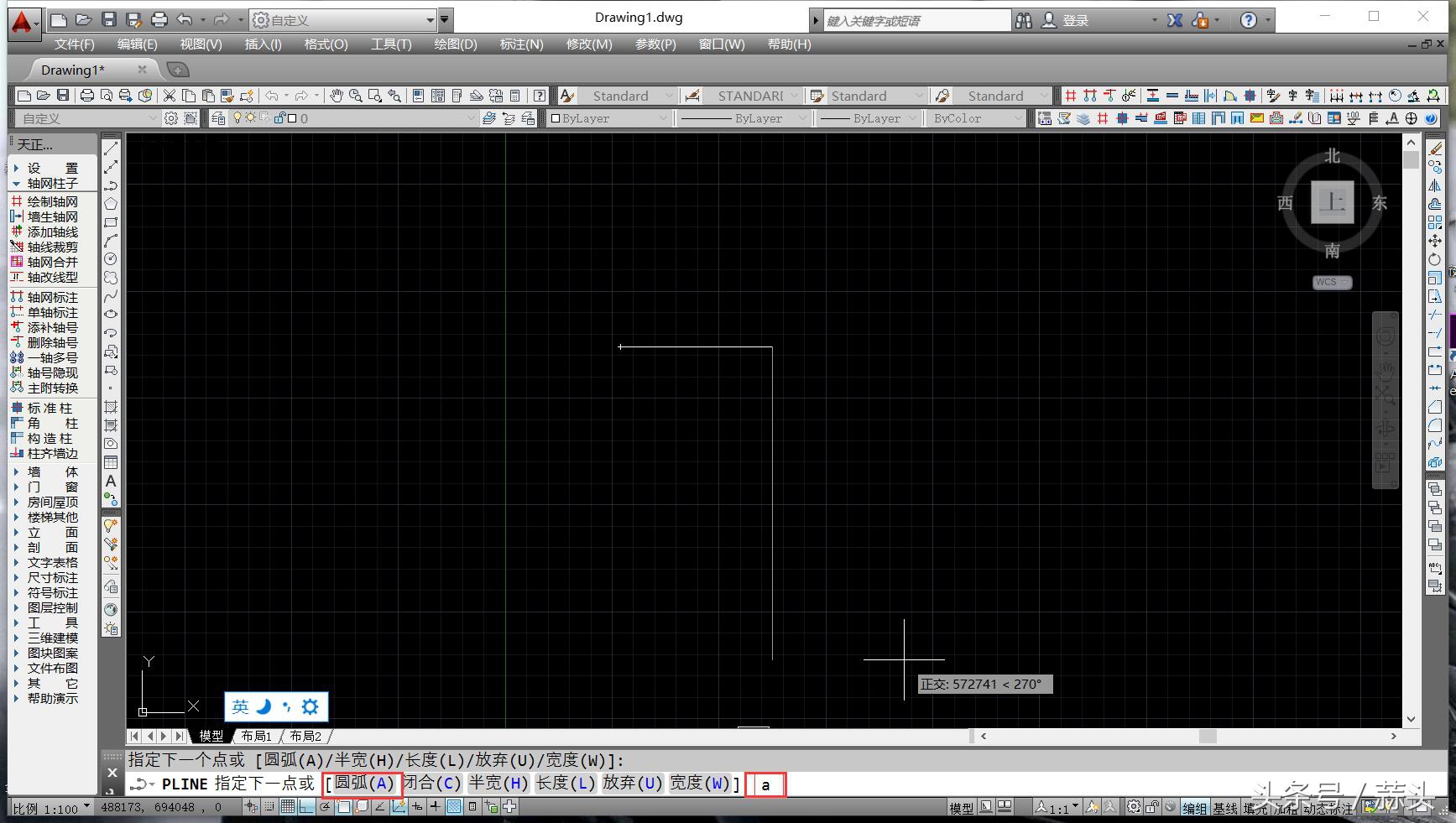Screen dimensions: 1456x823
Task: Open the Help question mark icon
Action: point(1249,20)
